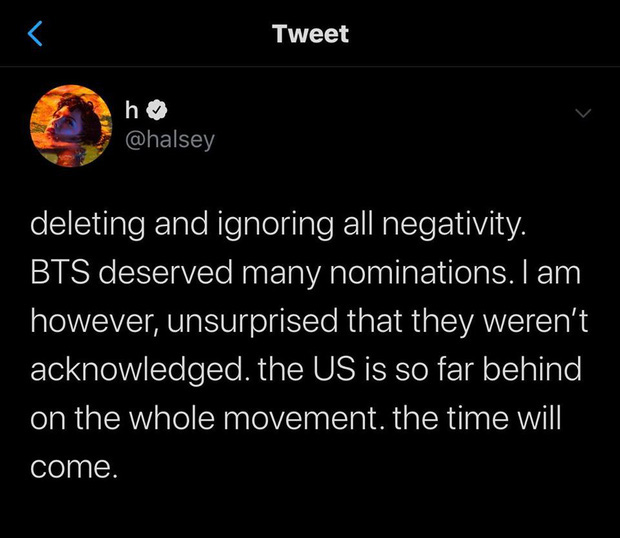Viewport: 620px width, 538px height.
Task: Click the @halsey handle
Action: coord(170,140)
